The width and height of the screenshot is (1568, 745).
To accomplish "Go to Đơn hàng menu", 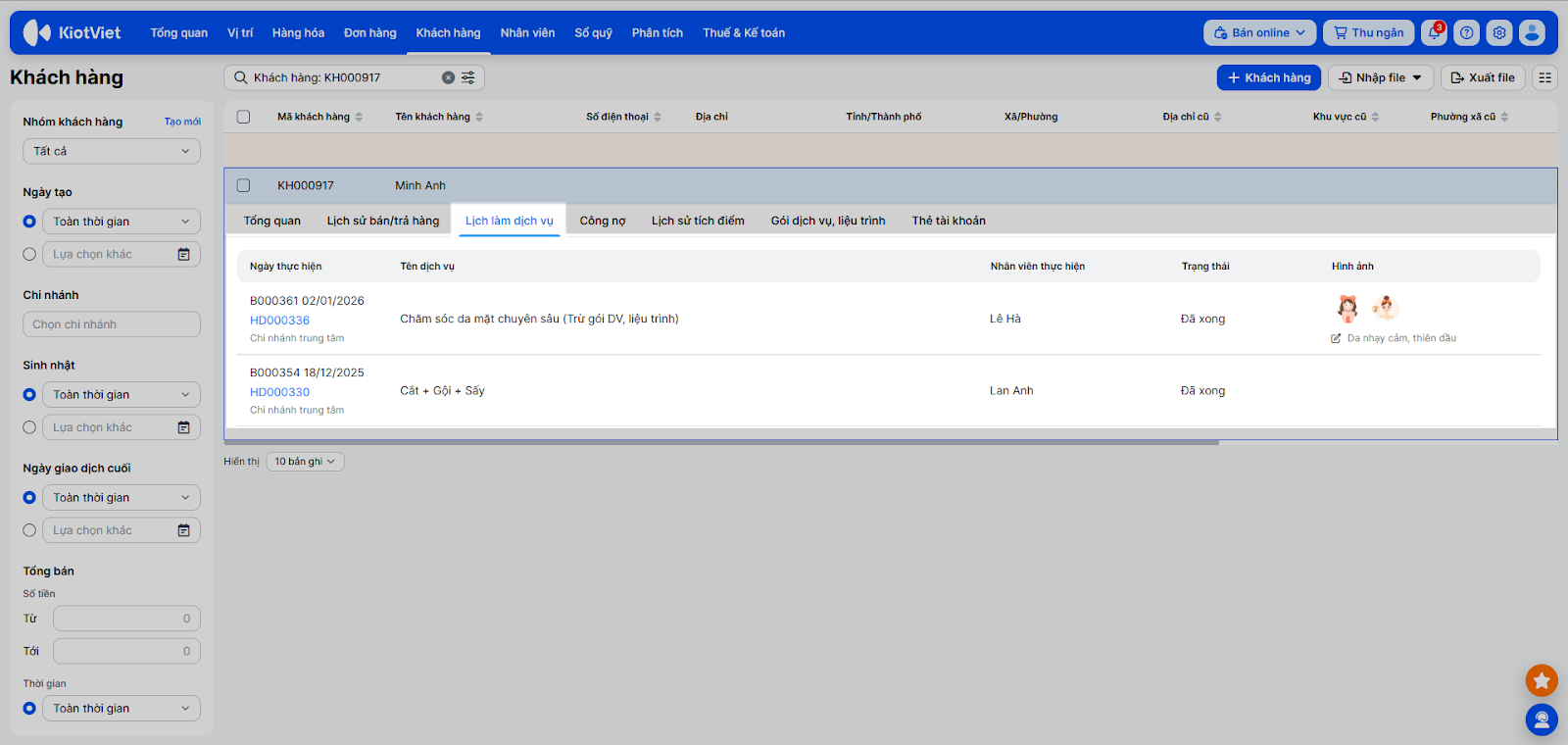I will [x=370, y=32].
